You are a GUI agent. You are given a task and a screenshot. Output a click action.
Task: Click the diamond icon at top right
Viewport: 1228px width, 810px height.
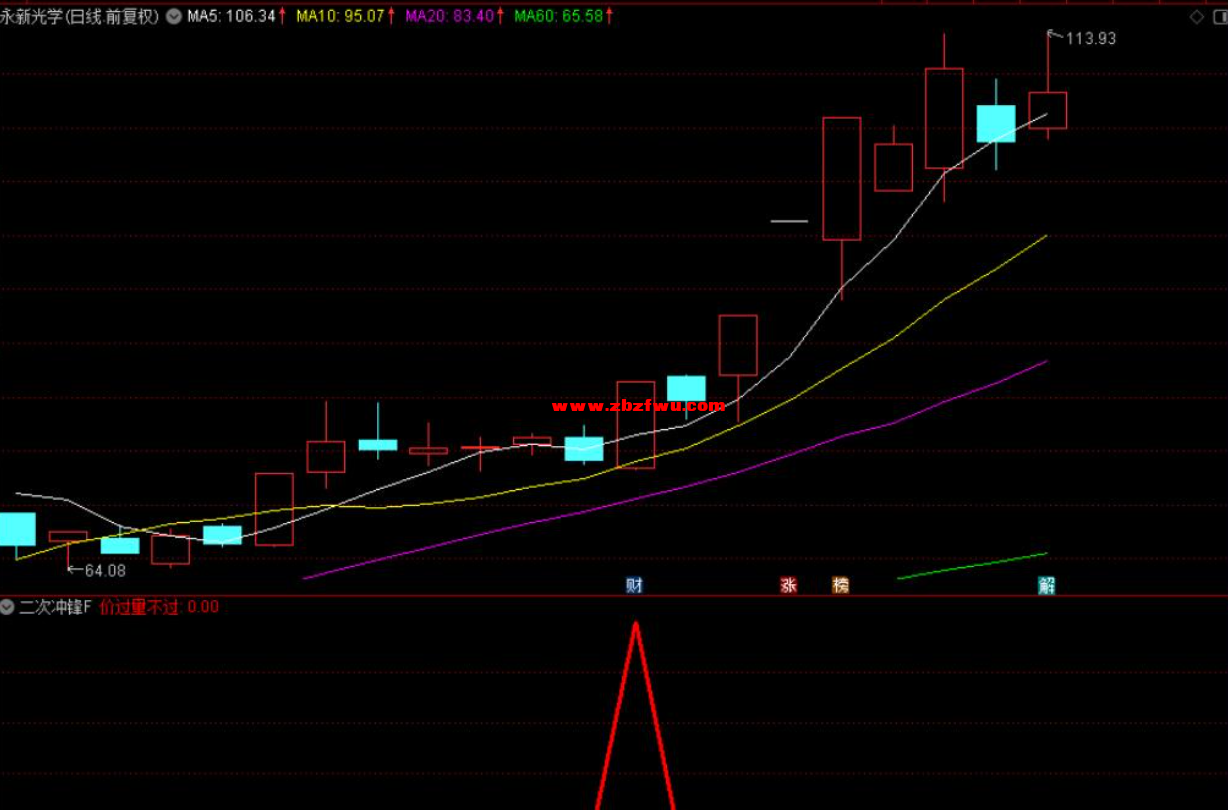coord(1197,17)
